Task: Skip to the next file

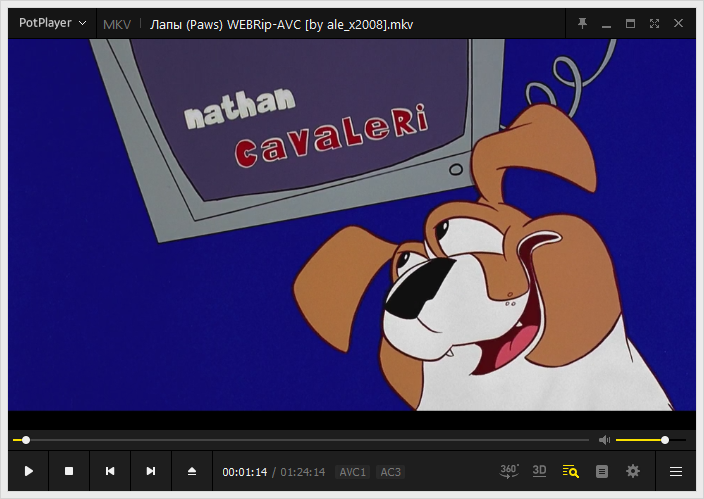Action: pos(151,471)
